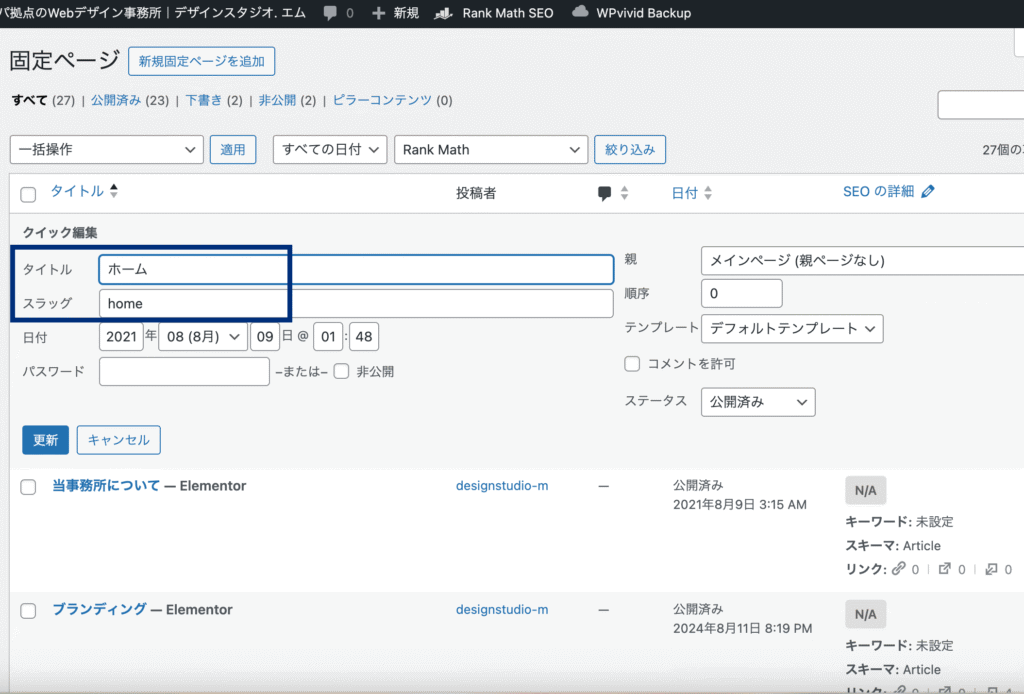Screen dimensions: 1024x694
Task: Click the comments bubble icon in admin bar
Action: pos(330,14)
